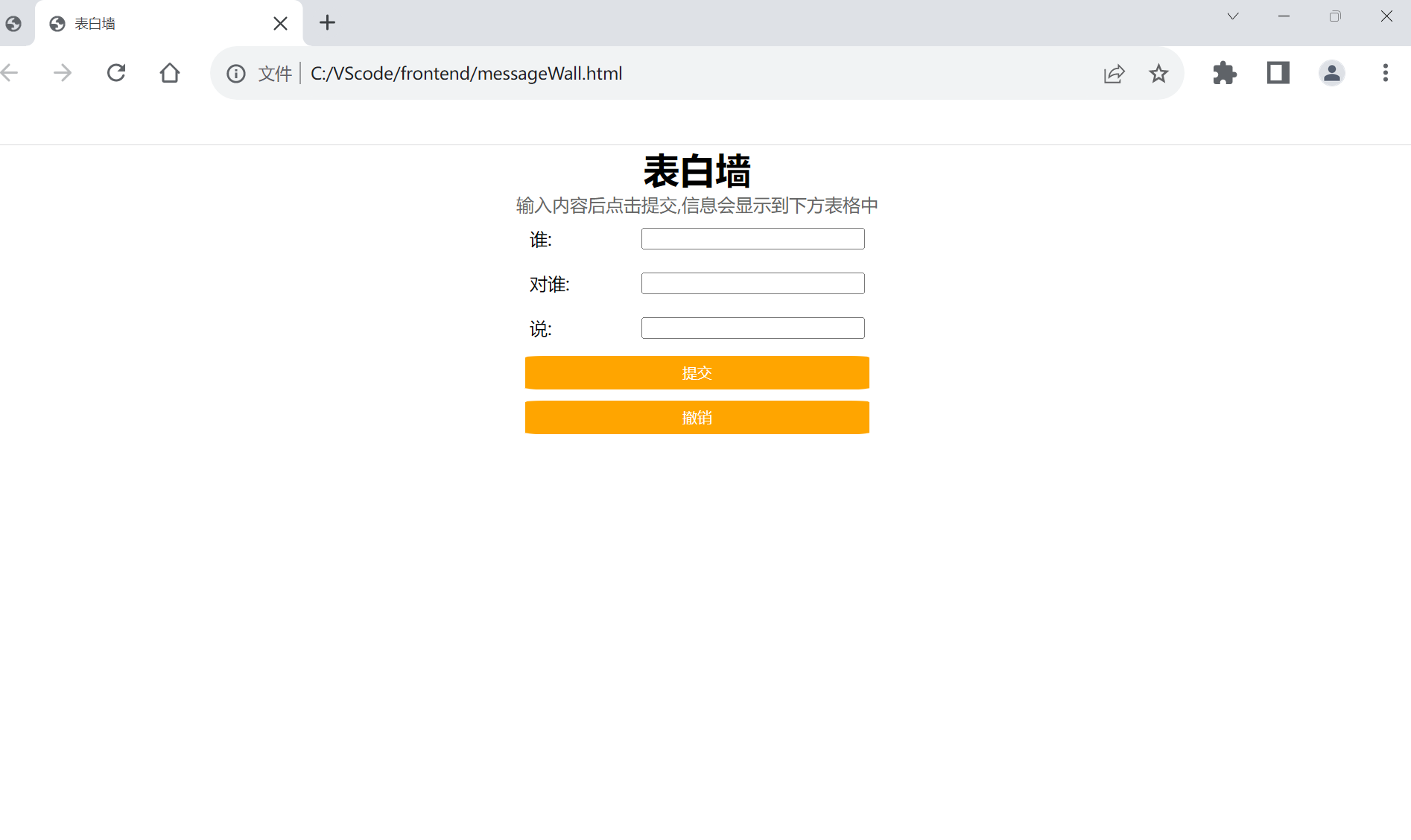Focus the address bar URL text
This screenshot has width=1411, height=840.
pyautogui.click(x=466, y=74)
